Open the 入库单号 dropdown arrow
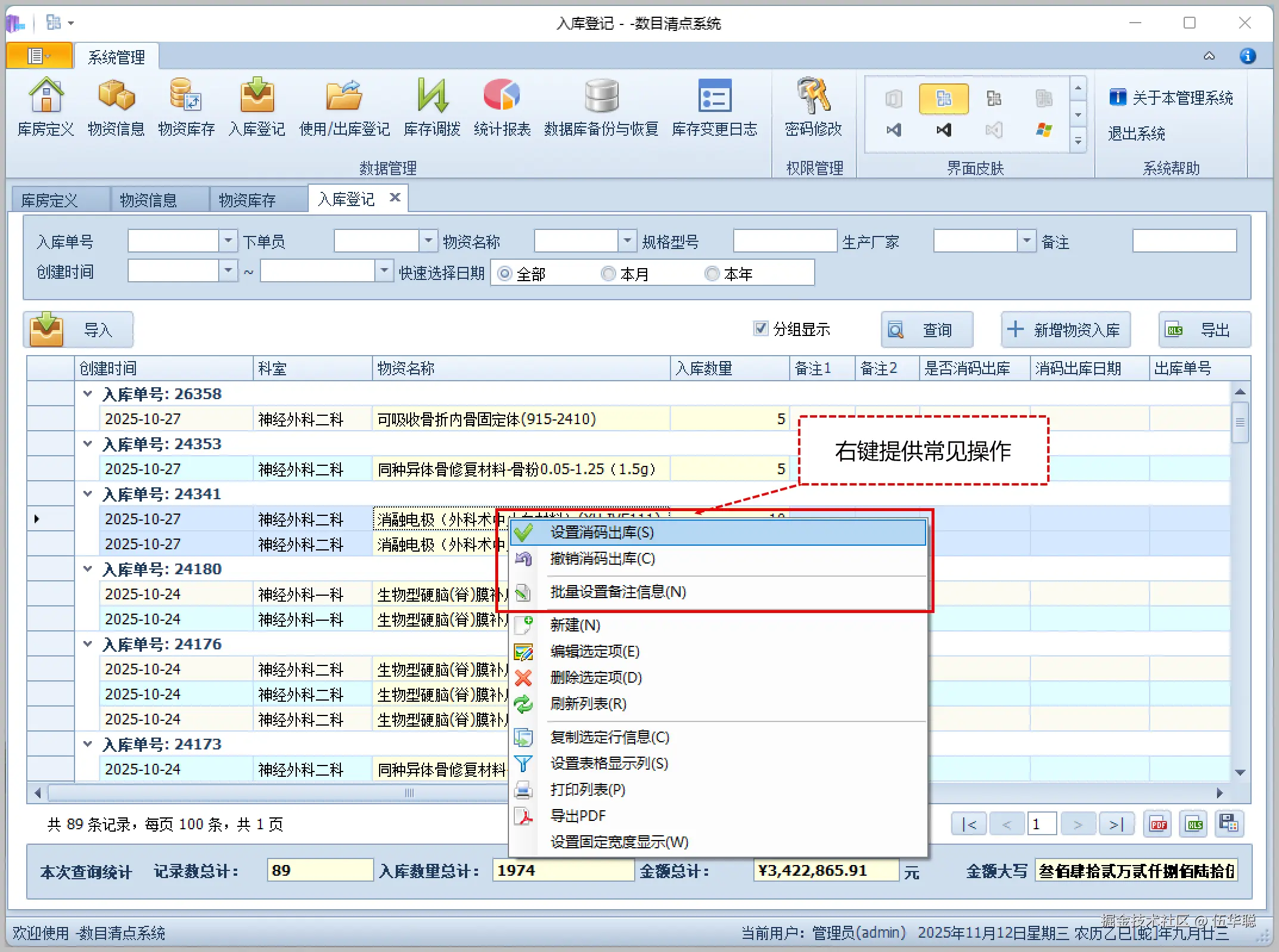The image size is (1279, 952). click(x=228, y=241)
